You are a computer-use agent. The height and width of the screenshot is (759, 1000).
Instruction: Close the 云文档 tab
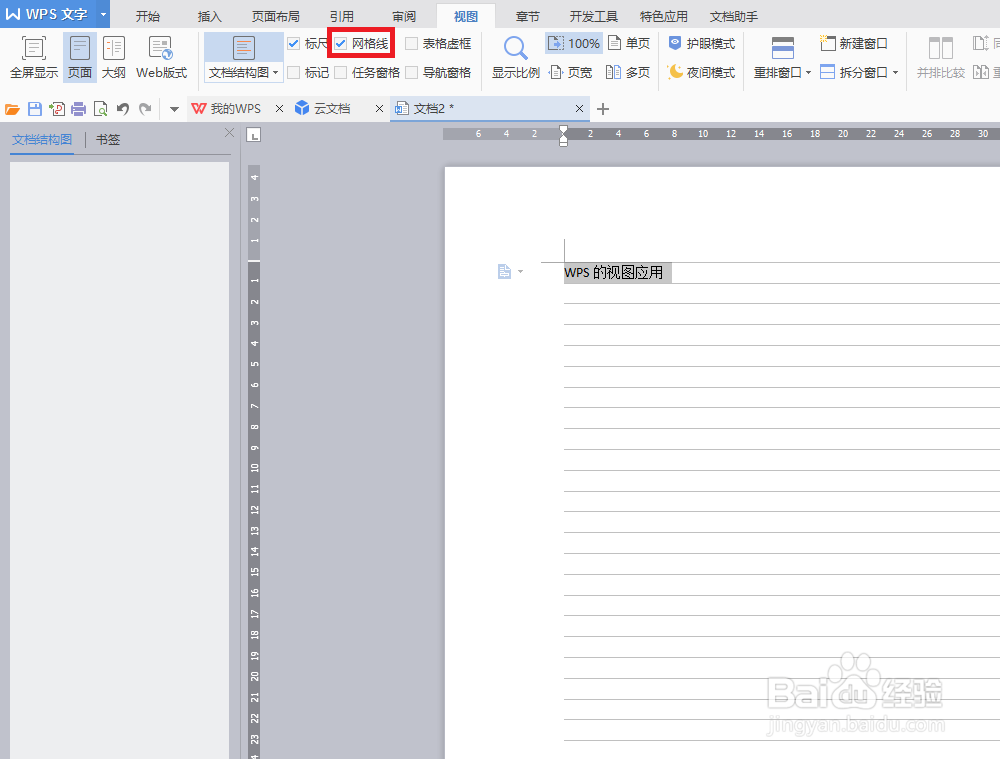379,109
